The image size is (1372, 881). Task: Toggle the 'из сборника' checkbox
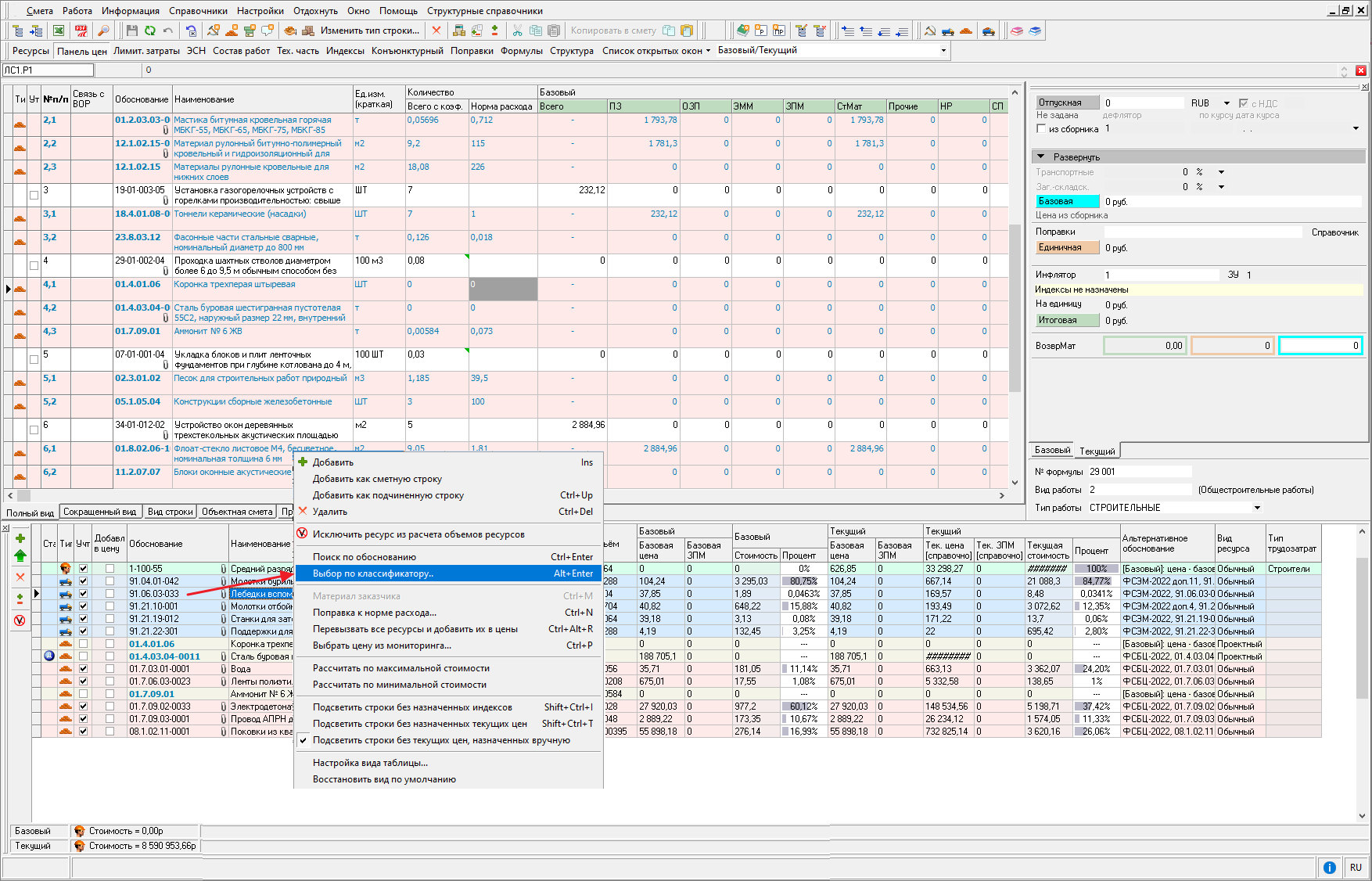(1041, 129)
